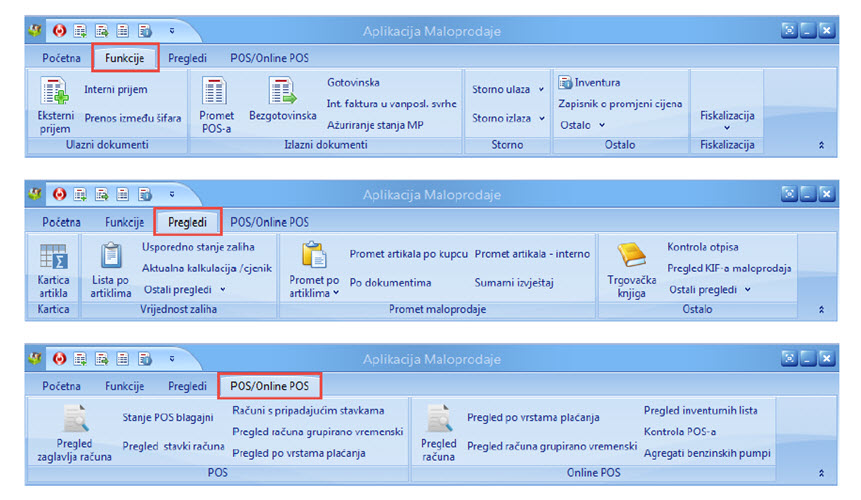Open Agregati benzinskih pumpi
The image size is (861, 500).
[x=710, y=452]
